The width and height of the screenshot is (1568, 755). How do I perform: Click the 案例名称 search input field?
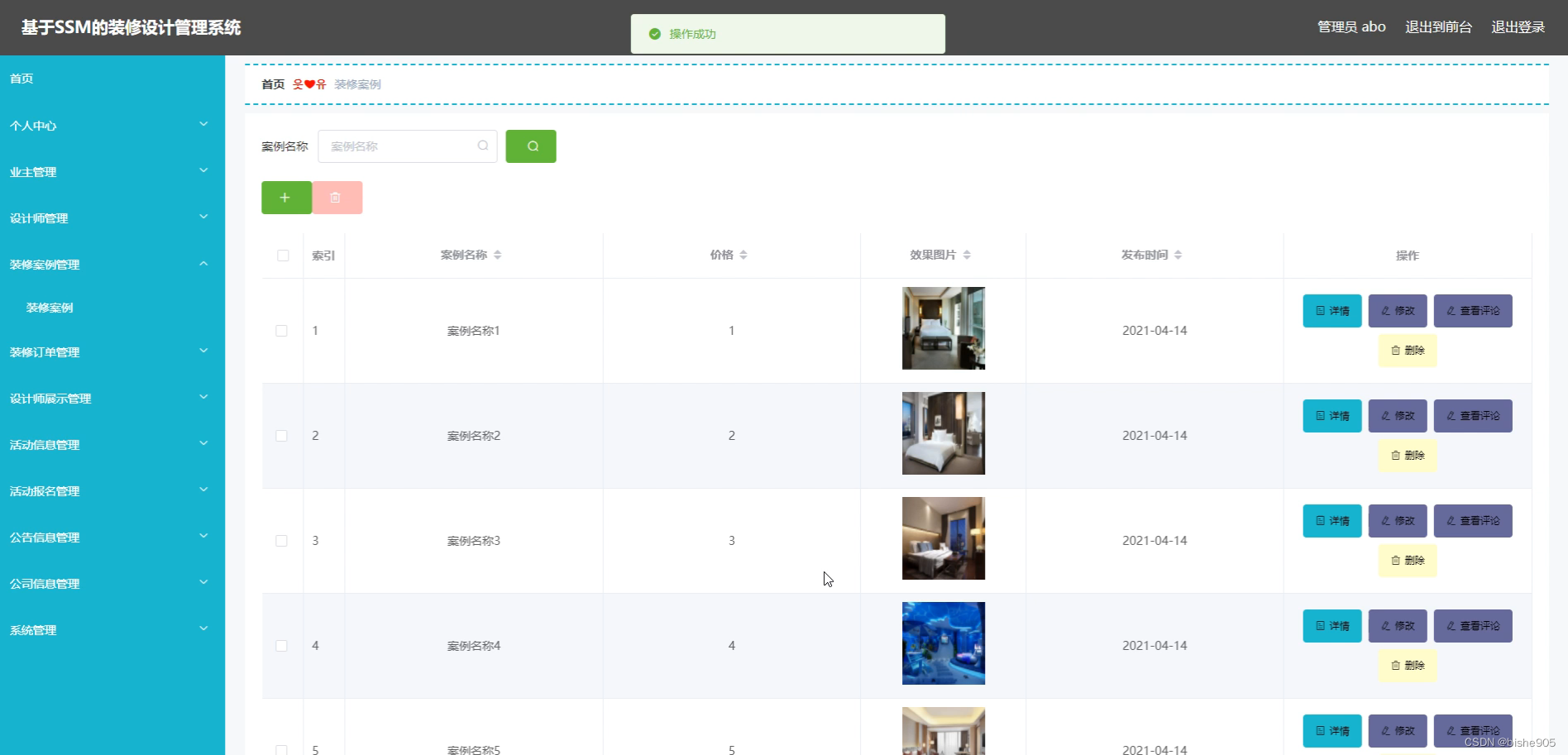coord(408,146)
